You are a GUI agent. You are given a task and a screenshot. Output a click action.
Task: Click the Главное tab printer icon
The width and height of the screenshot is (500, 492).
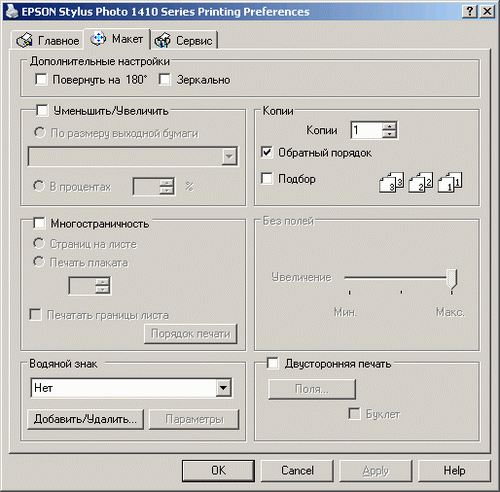point(25,40)
